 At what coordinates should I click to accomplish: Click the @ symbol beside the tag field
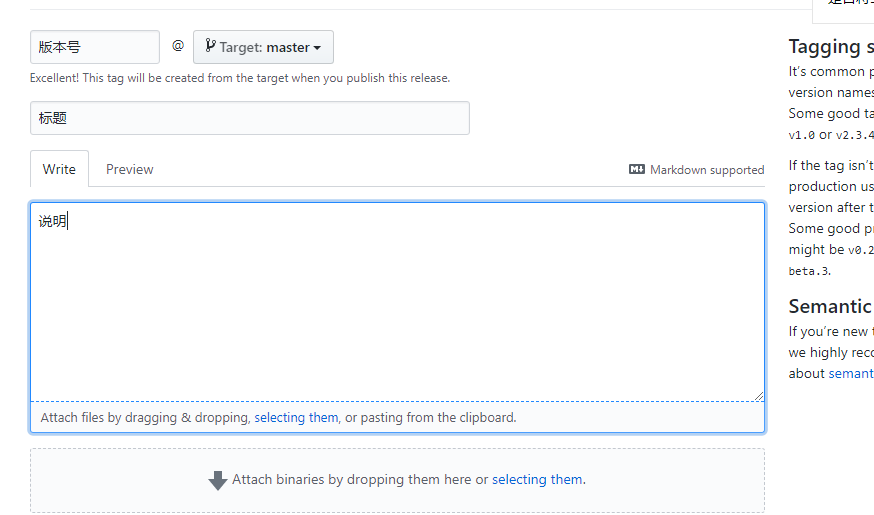tap(178, 46)
